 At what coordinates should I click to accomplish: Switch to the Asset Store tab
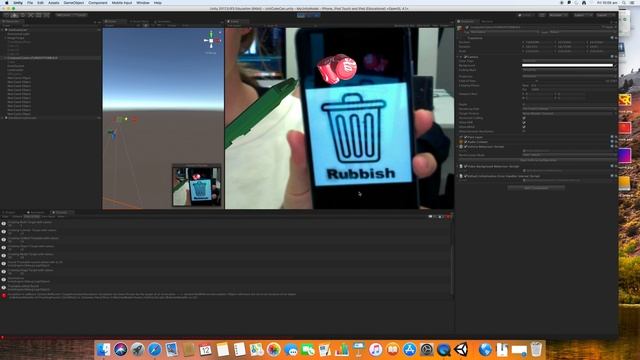point(140,21)
